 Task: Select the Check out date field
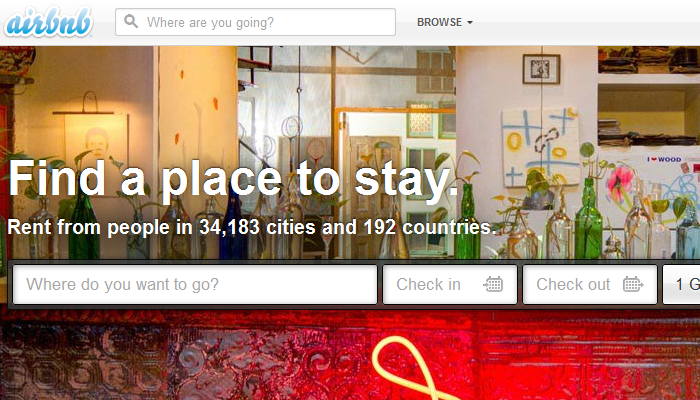point(590,284)
